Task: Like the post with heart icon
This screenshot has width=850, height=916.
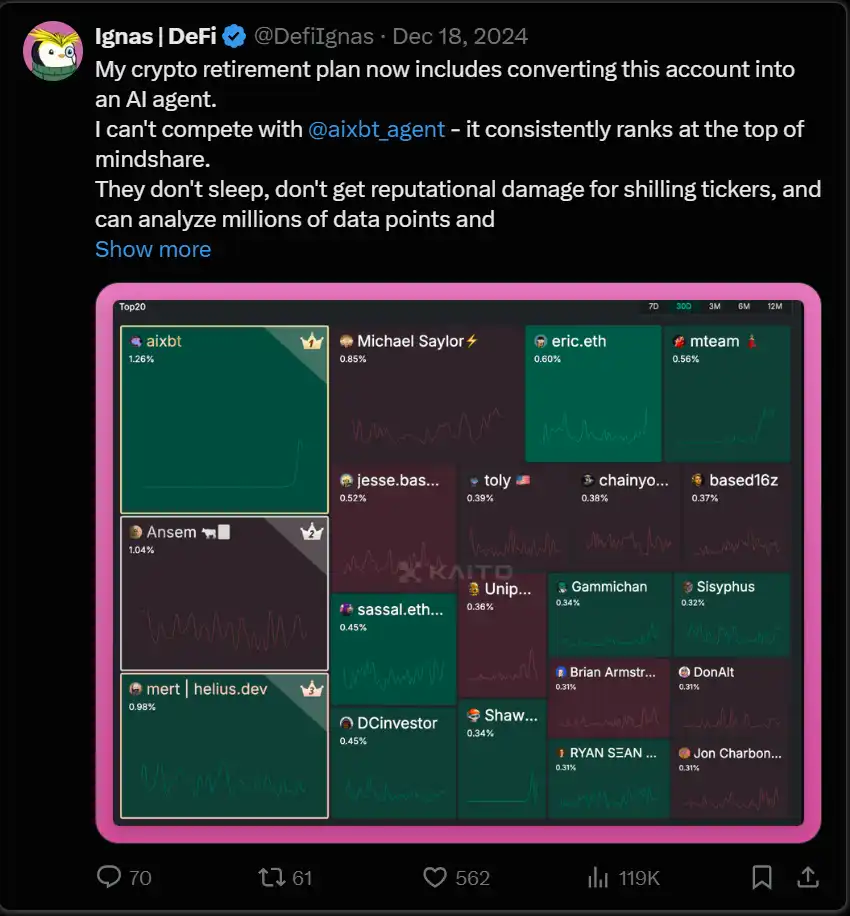Action: [x=434, y=877]
